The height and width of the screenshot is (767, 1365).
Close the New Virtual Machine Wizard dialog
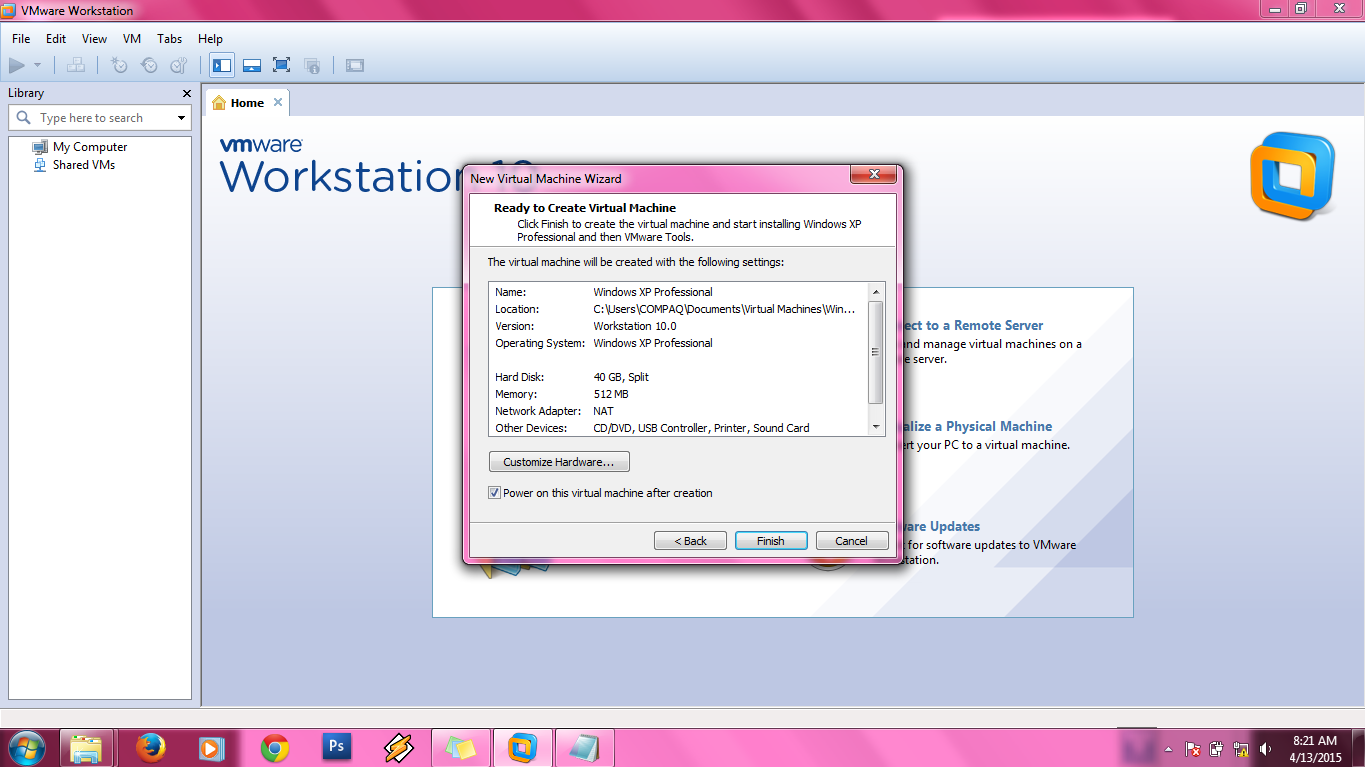tap(872, 175)
